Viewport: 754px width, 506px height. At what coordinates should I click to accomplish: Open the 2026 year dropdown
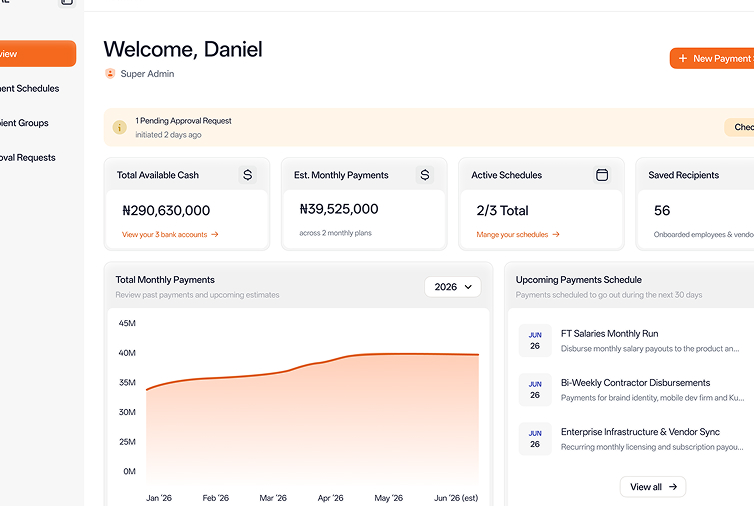[x=452, y=287]
